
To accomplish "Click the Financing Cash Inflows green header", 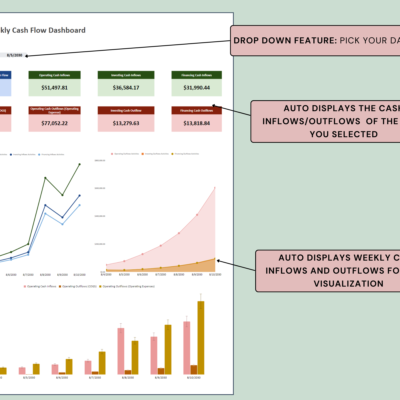I will click(197, 75).
